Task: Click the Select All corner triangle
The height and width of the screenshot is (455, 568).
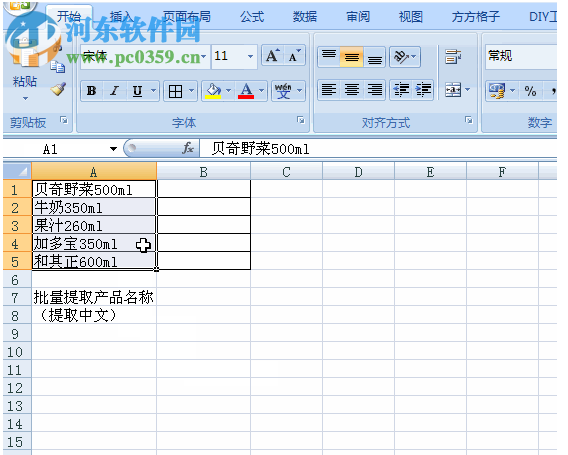Action: (x=17, y=171)
